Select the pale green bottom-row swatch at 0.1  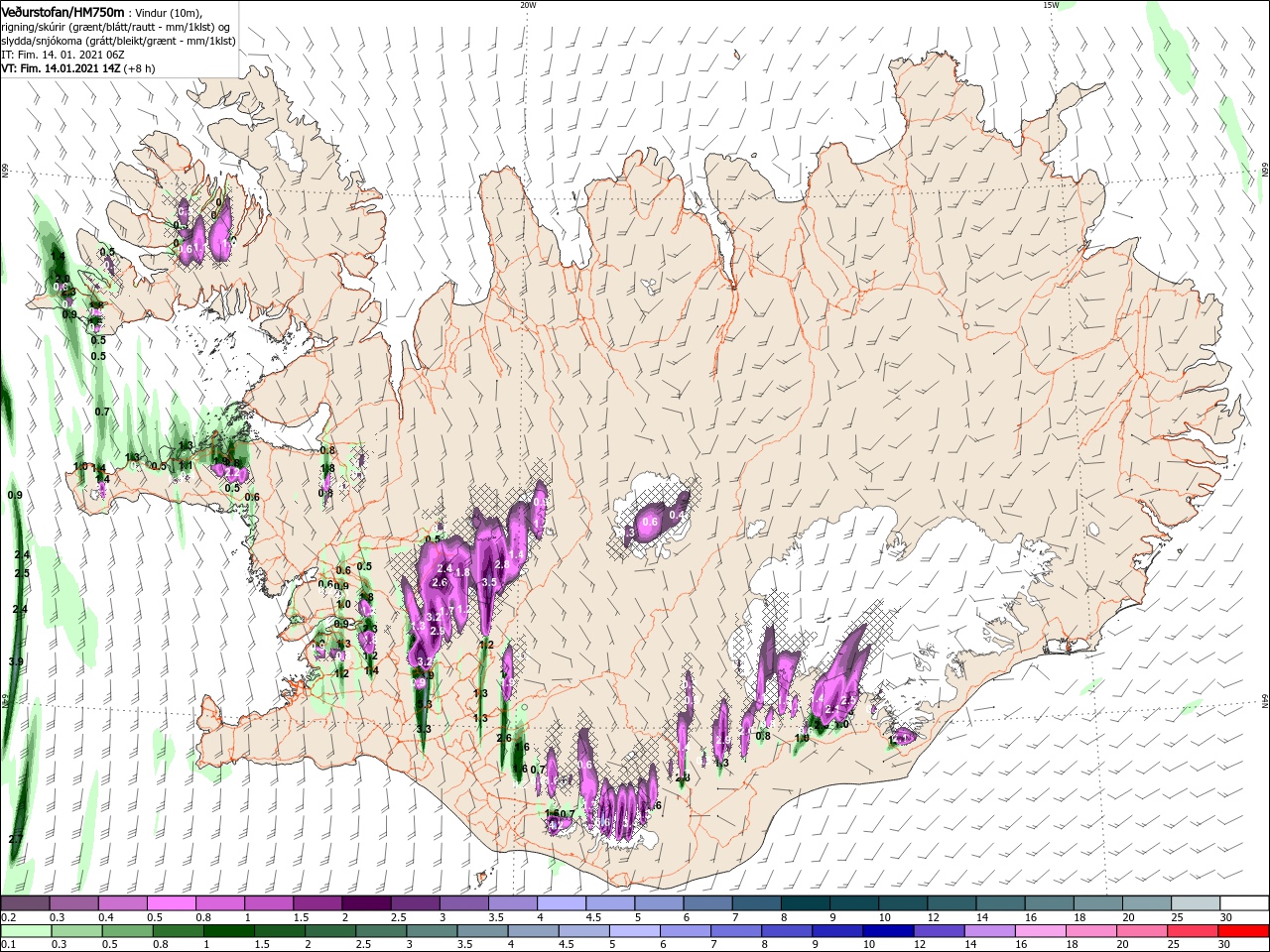coord(25,931)
